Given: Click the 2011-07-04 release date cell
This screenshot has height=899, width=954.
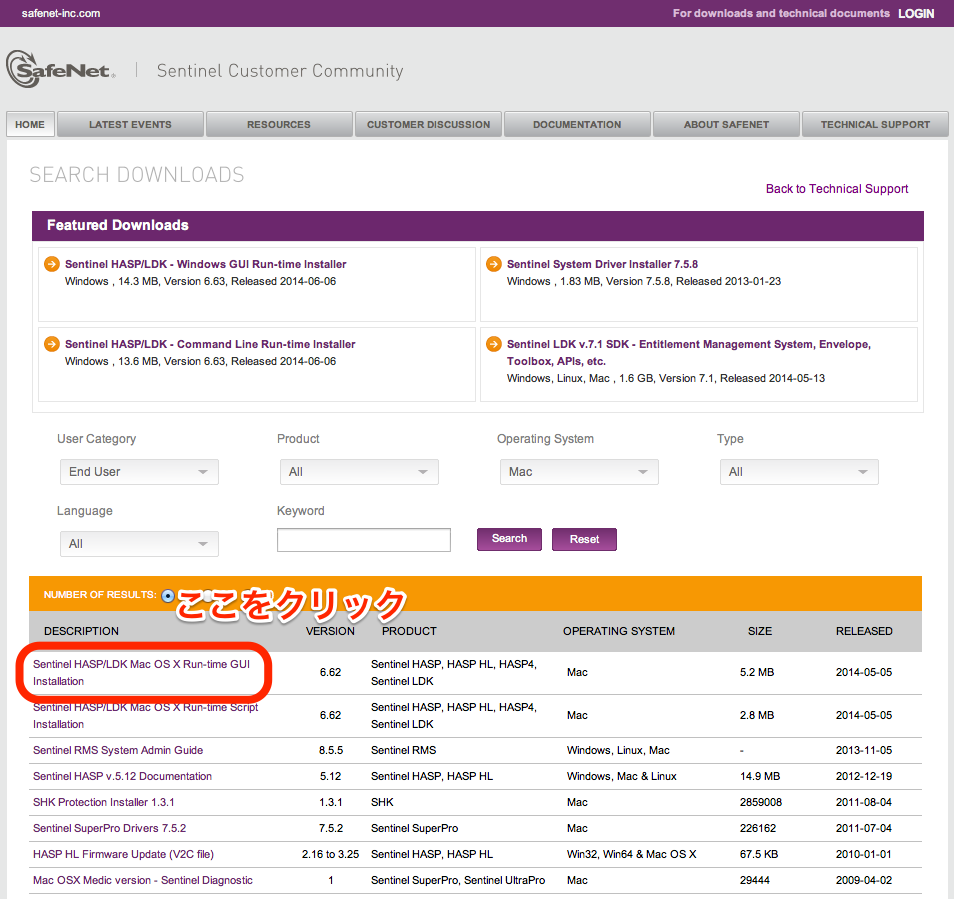Looking at the screenshot, I should click(x=864, y=828).
